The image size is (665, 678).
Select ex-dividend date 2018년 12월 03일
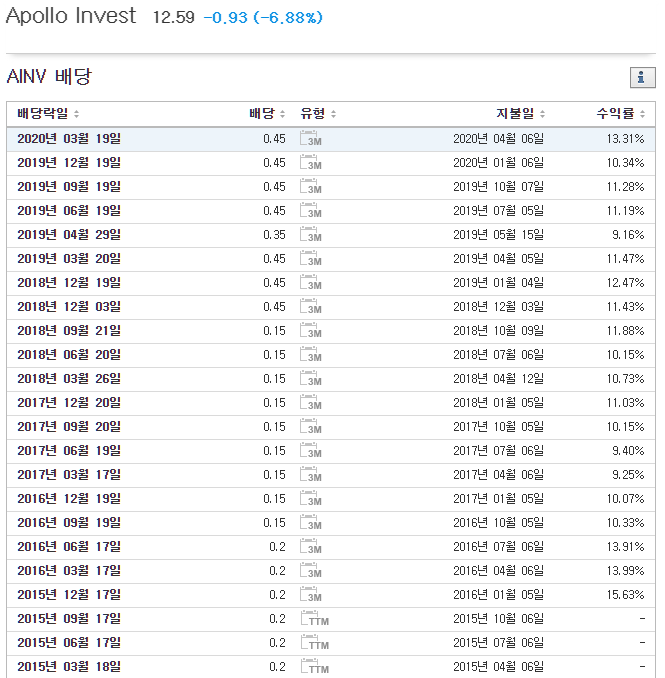[x=69, y=307]
